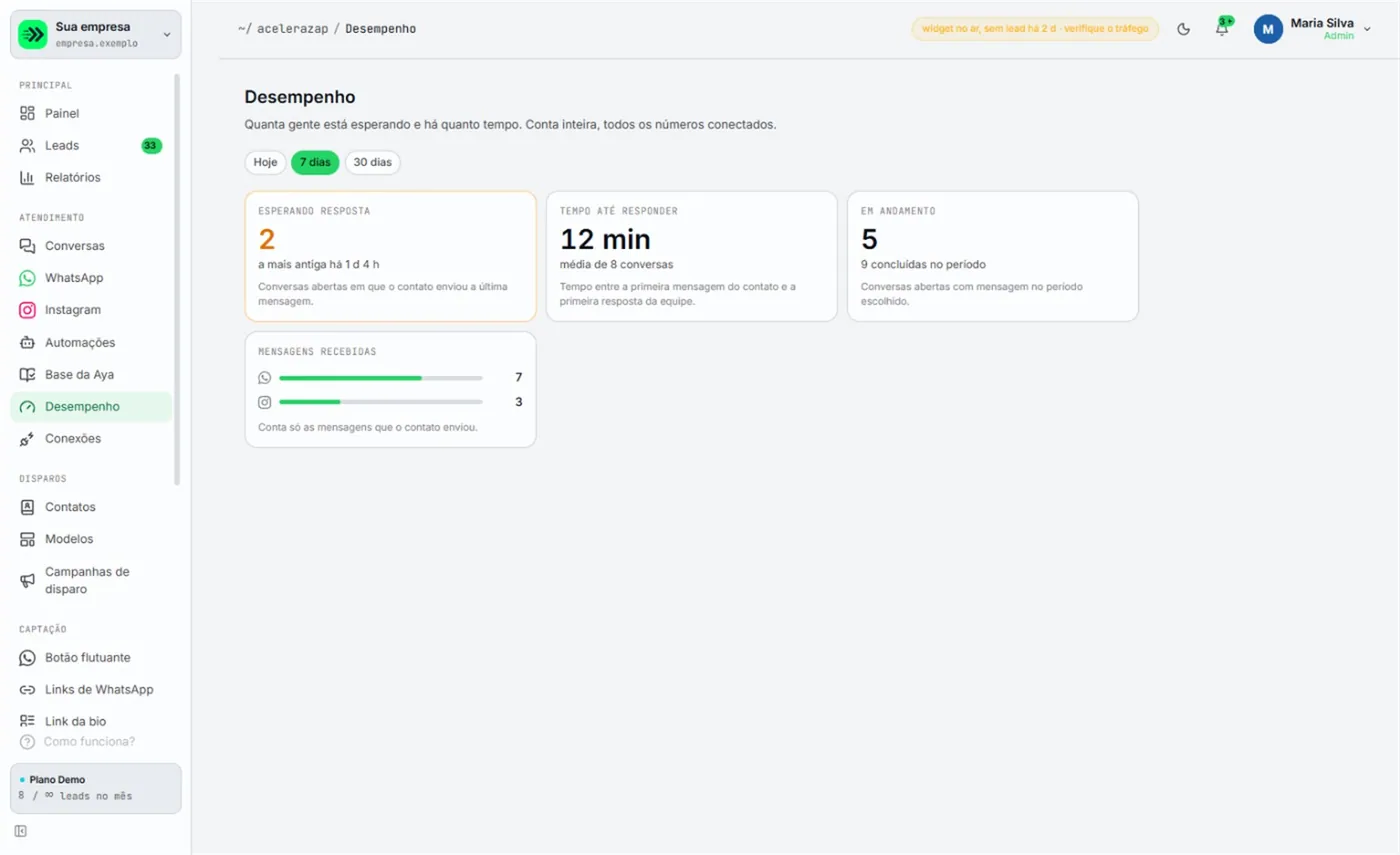Click the WhatsApp messages progress bar
Screen dimensions: 1400x855
[x=381, y=378]
